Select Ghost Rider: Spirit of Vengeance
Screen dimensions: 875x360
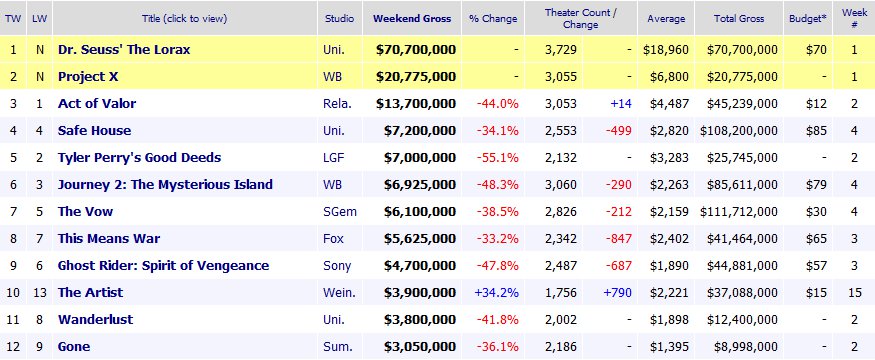[x=164, y=265]
